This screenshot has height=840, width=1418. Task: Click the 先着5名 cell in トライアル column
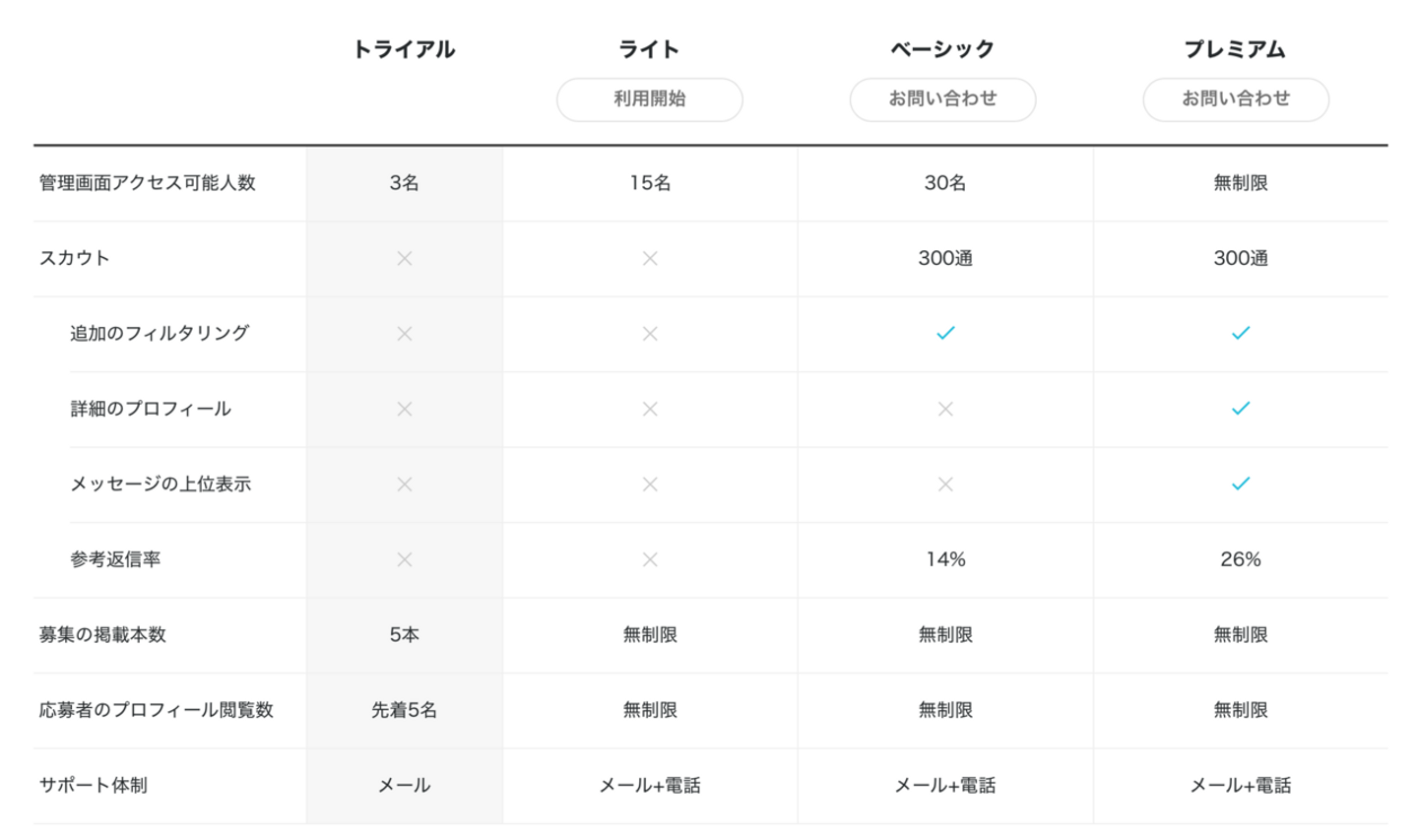405,710
